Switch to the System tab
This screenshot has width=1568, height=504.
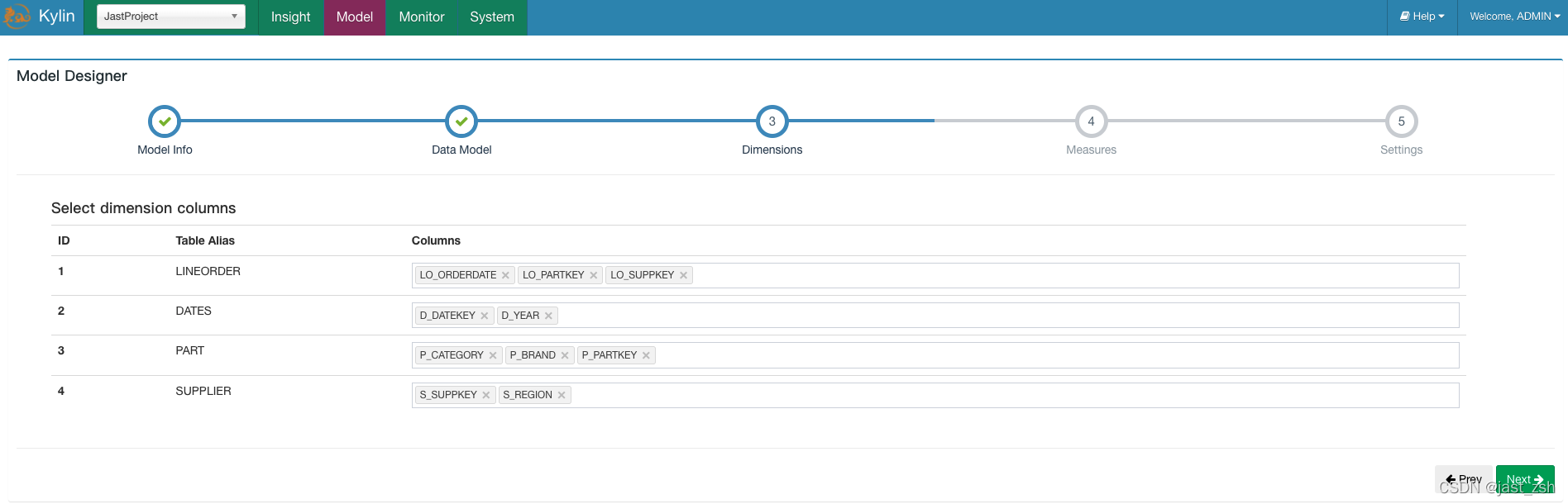point(492,17)
